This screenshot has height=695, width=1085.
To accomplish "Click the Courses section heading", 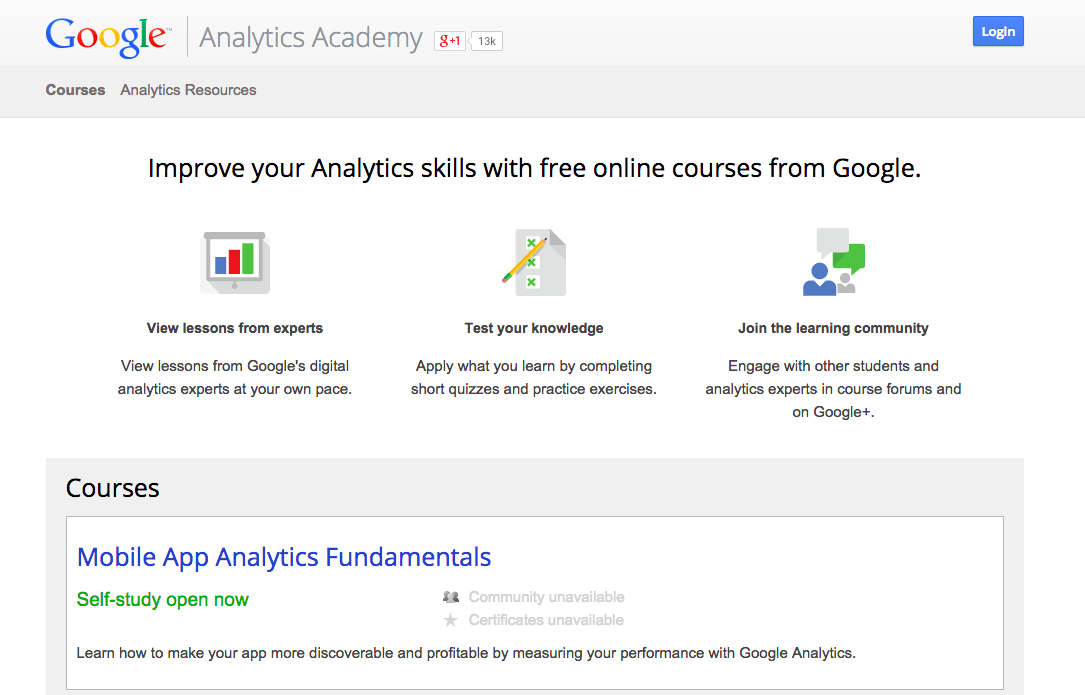I will pyautogui.click(x=113, y=488).
